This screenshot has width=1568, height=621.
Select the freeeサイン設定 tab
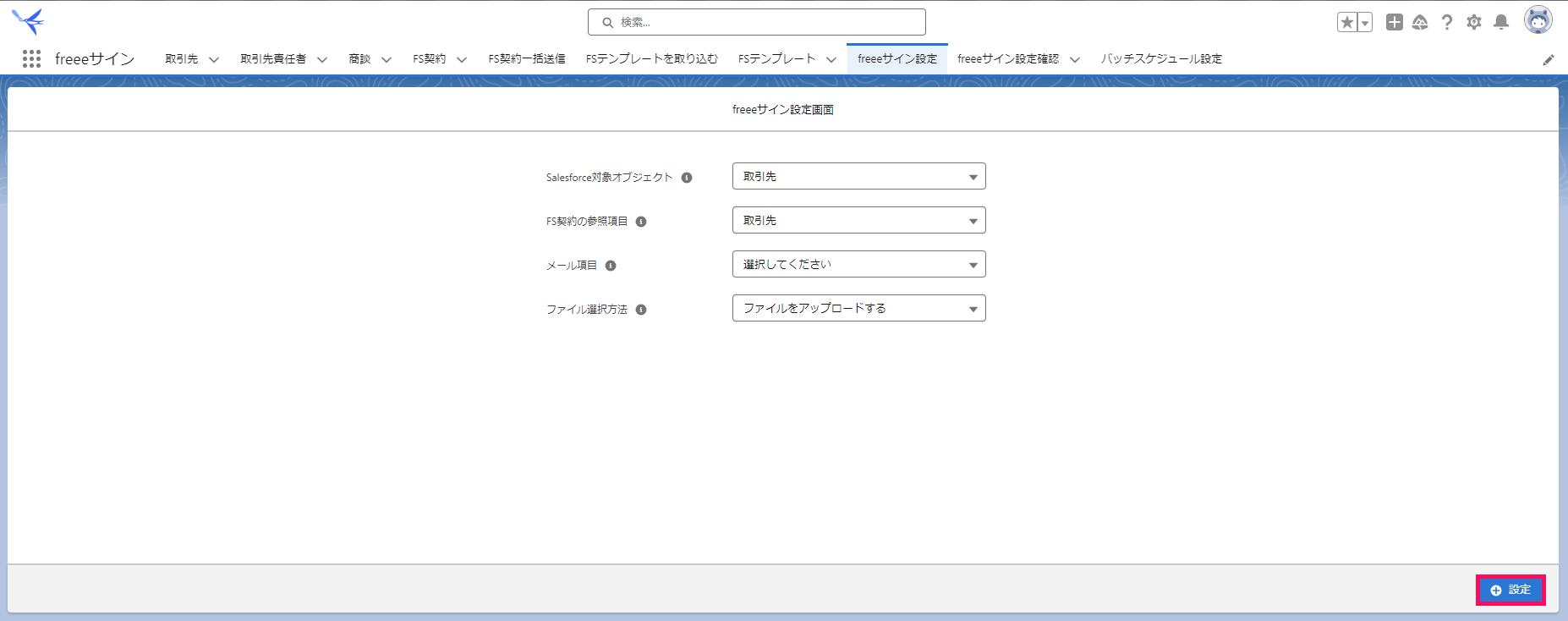(897, 59)
